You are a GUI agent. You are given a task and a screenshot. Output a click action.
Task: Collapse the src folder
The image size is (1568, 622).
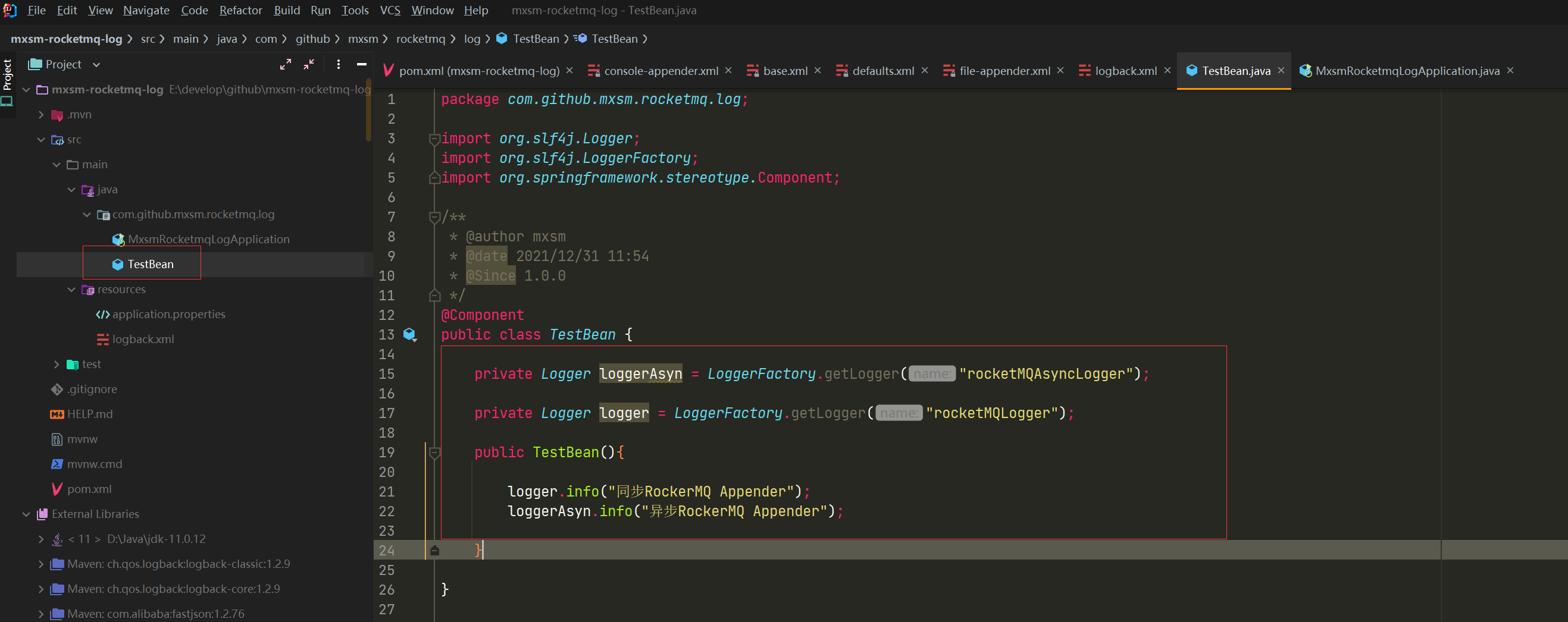(41, 139)
